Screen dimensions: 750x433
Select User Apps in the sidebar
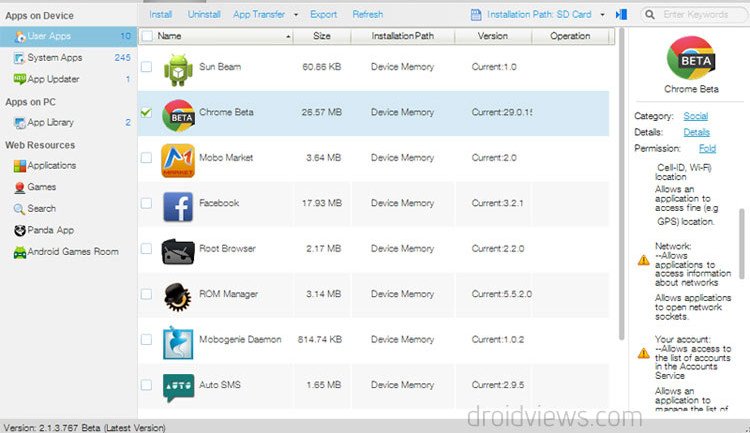[x=68, y=36]
